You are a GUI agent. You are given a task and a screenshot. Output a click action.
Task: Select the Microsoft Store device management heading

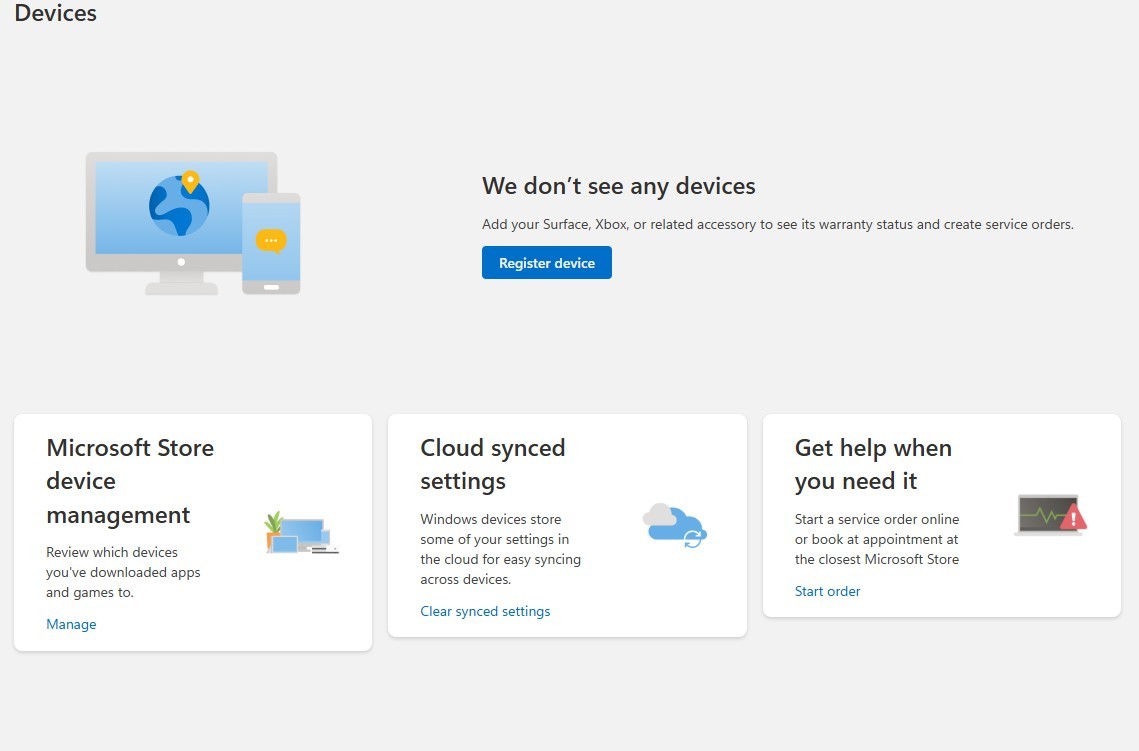pyautogui.click(x=130, y=481)
